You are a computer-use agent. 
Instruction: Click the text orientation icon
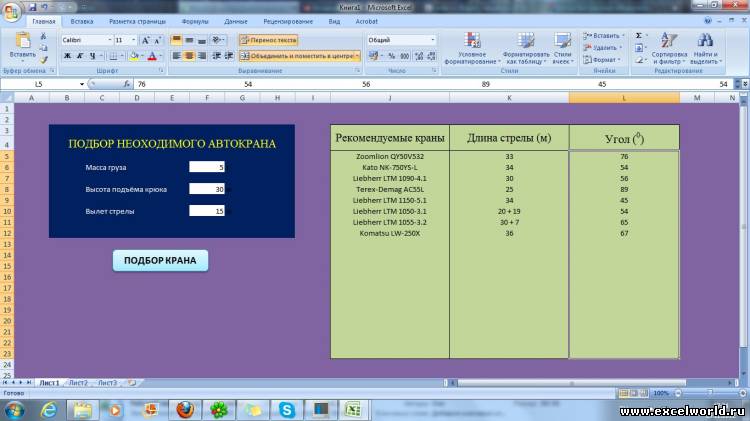(x=217, y=40)
